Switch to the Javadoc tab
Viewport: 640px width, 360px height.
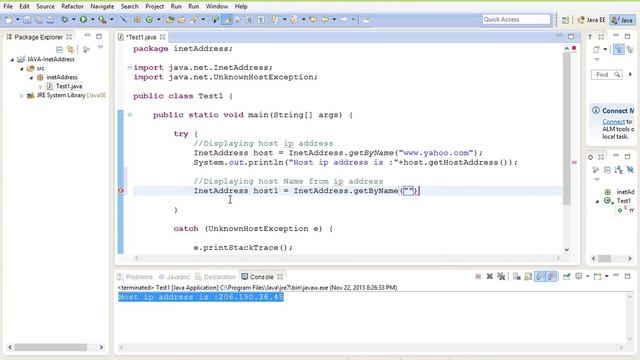pyautogui.click(x=174, y=277)
